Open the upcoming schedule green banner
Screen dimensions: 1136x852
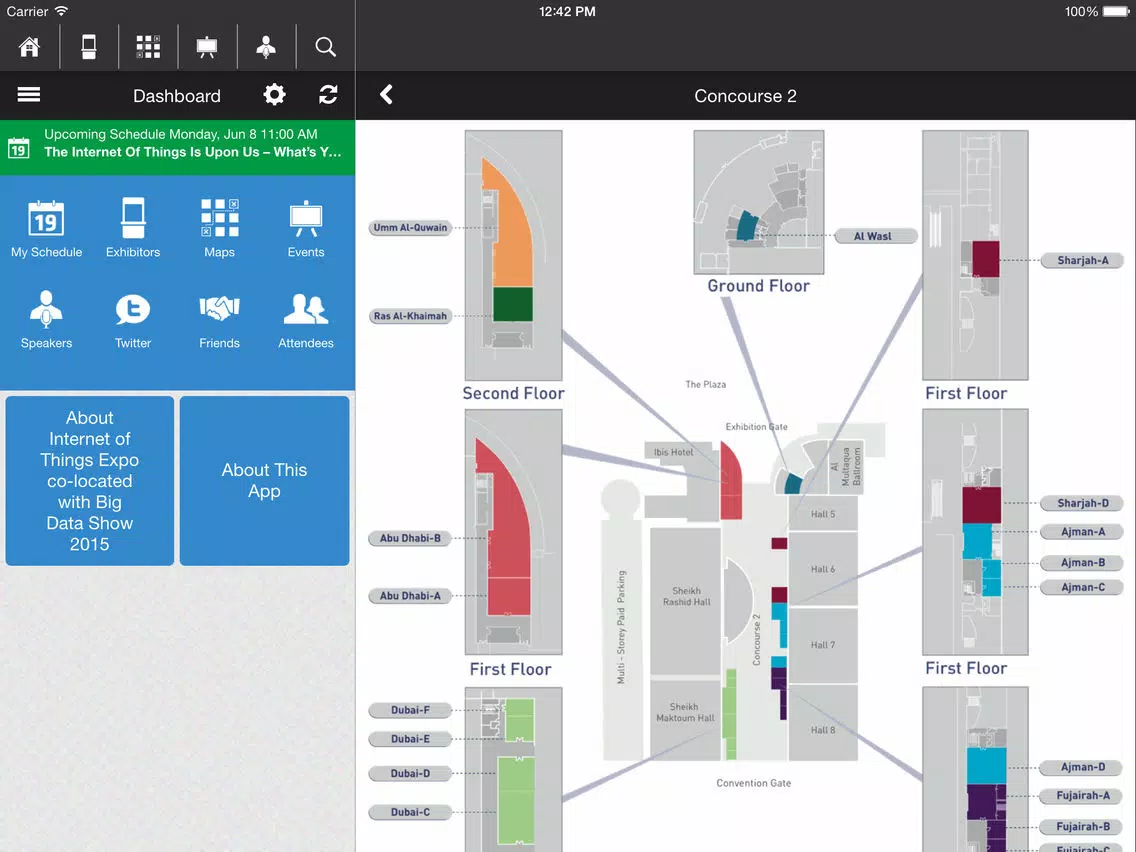[178, 147]
